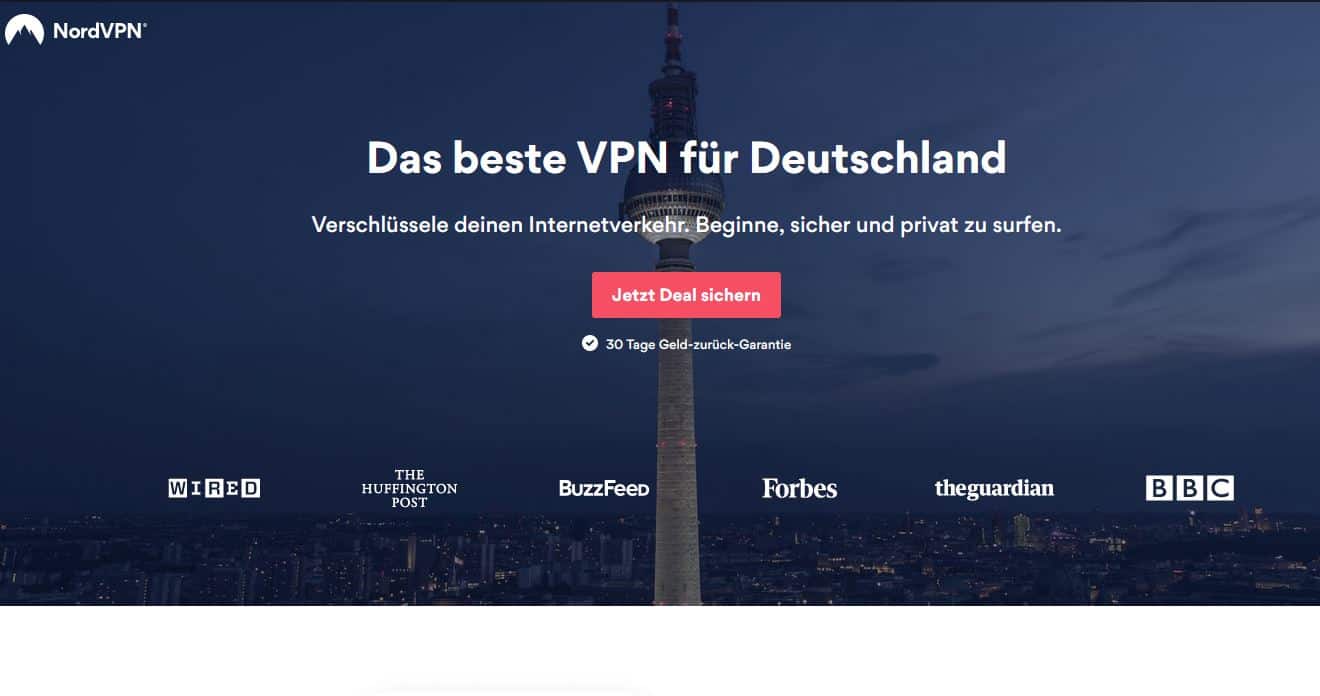Click the NordVPN wordmark text

(99, 30)
